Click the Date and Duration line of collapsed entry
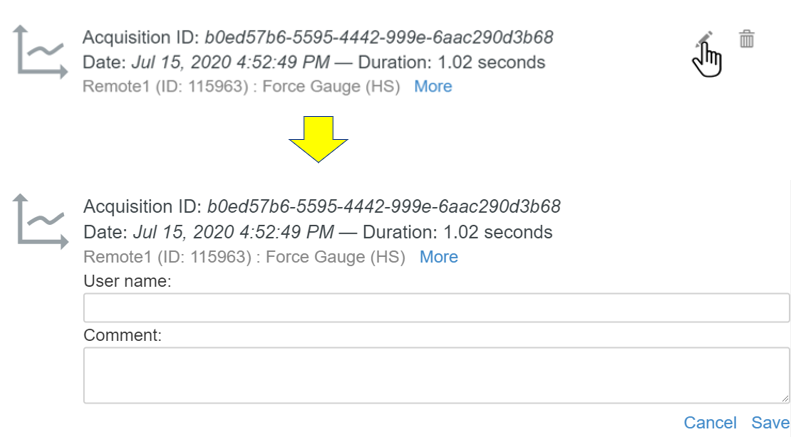807x443 pixels. [x=314, y=62]
